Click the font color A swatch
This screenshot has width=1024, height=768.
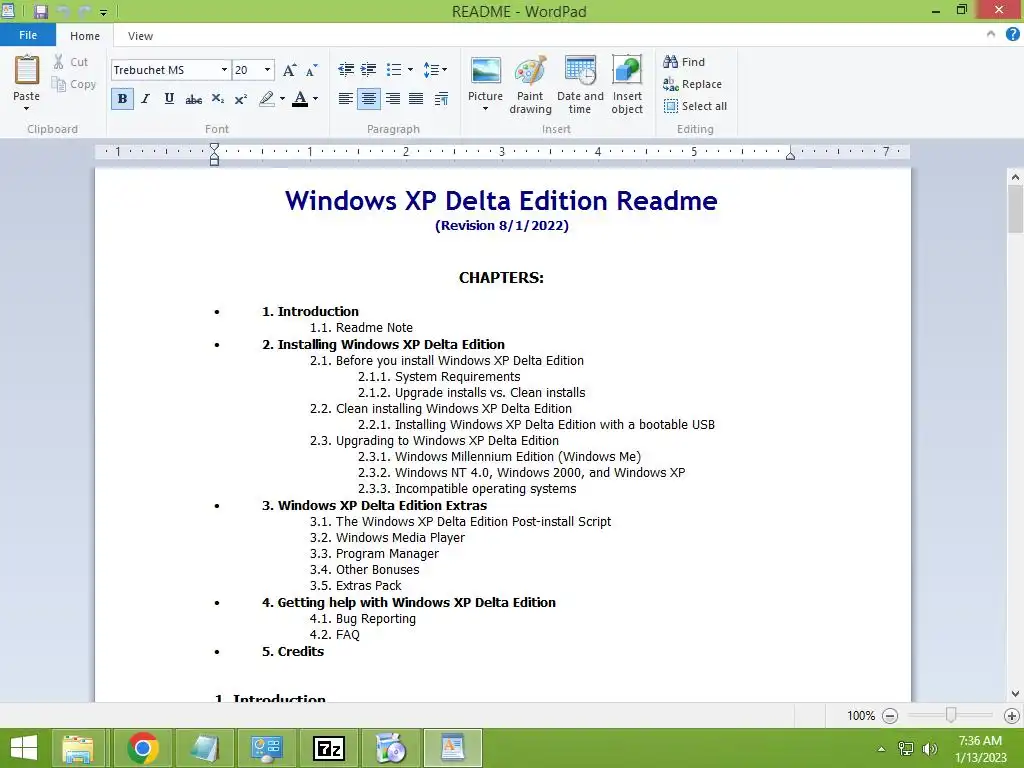click(x=300, y=99)
